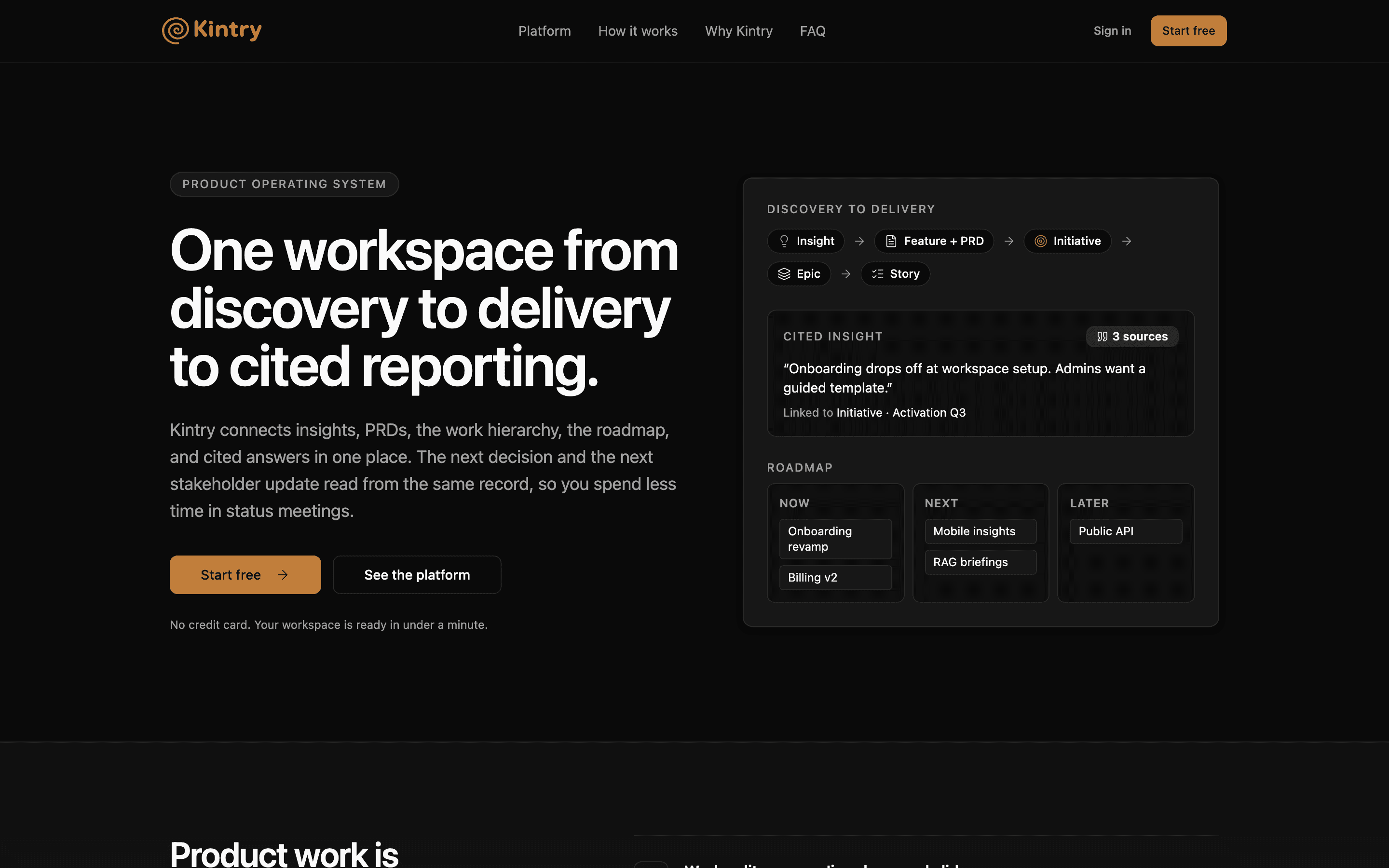Click the Feature + PRD document icon
1389x868 pixels.
(891, 241)
